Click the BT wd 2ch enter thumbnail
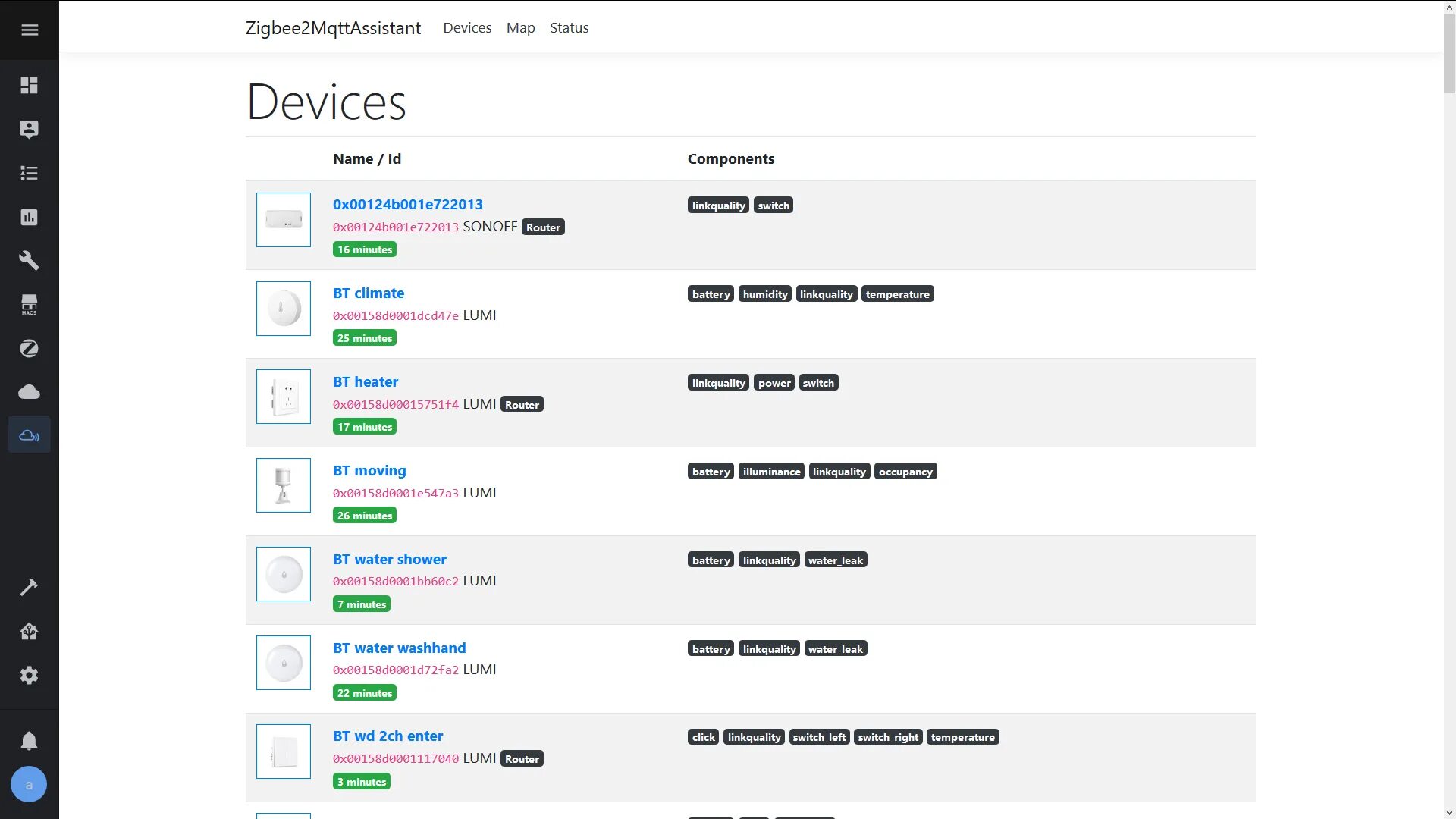 pos(284,752)
